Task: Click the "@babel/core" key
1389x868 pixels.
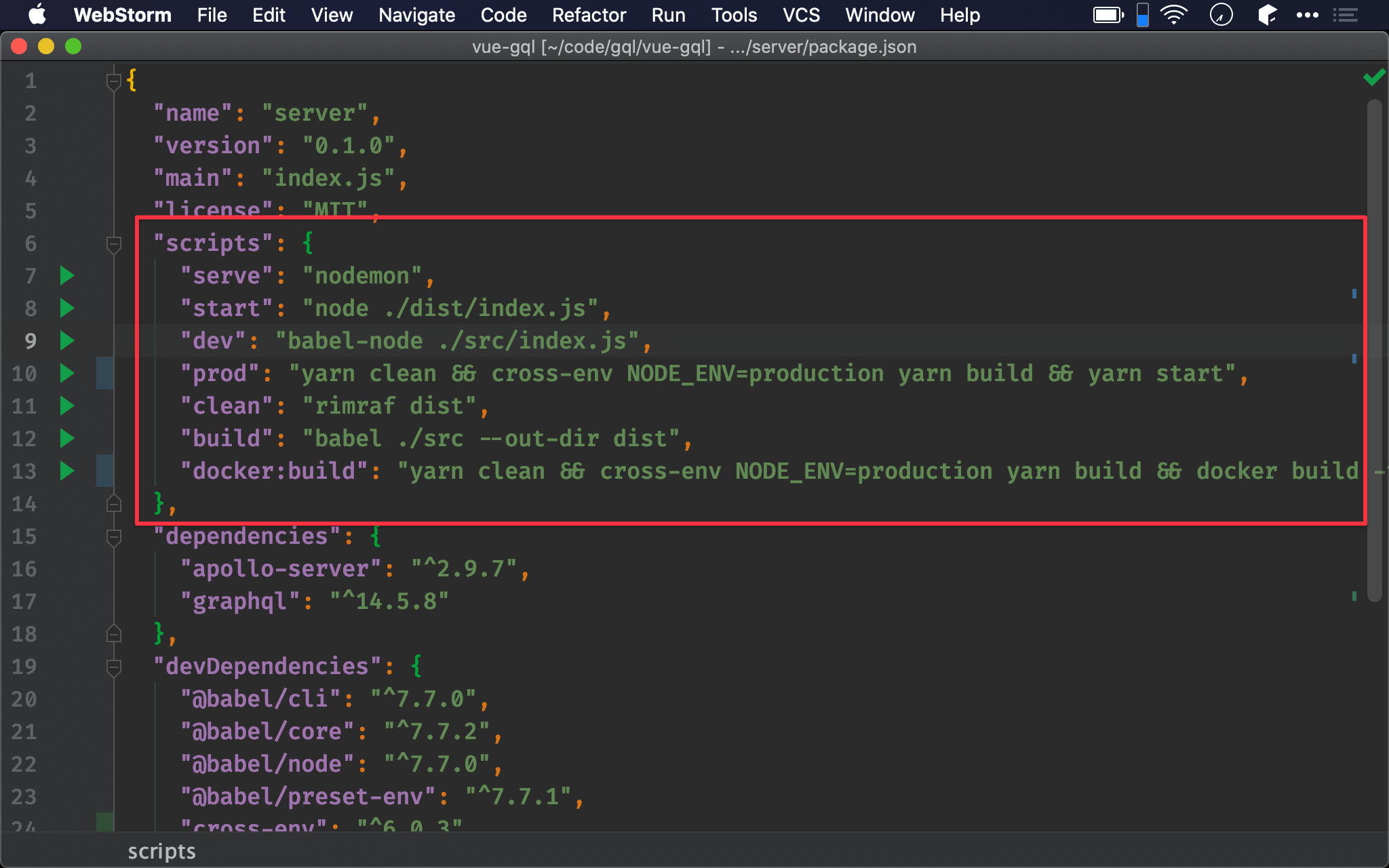Action: pyautogui.click(x=268, y=732)
